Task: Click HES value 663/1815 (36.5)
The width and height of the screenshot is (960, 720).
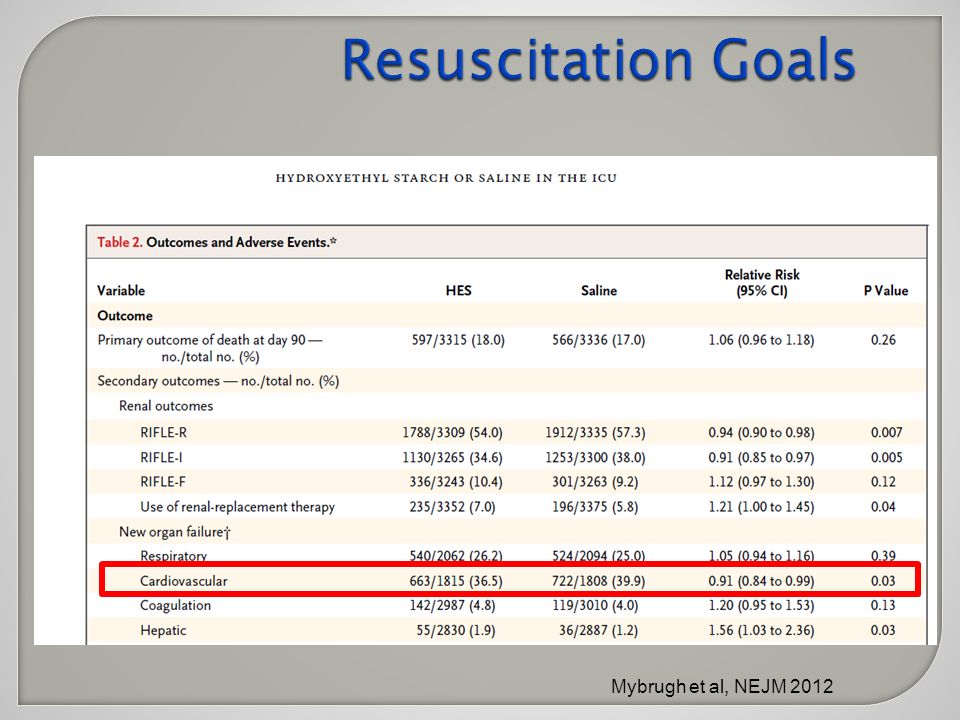Action: (x=456, y=581)
